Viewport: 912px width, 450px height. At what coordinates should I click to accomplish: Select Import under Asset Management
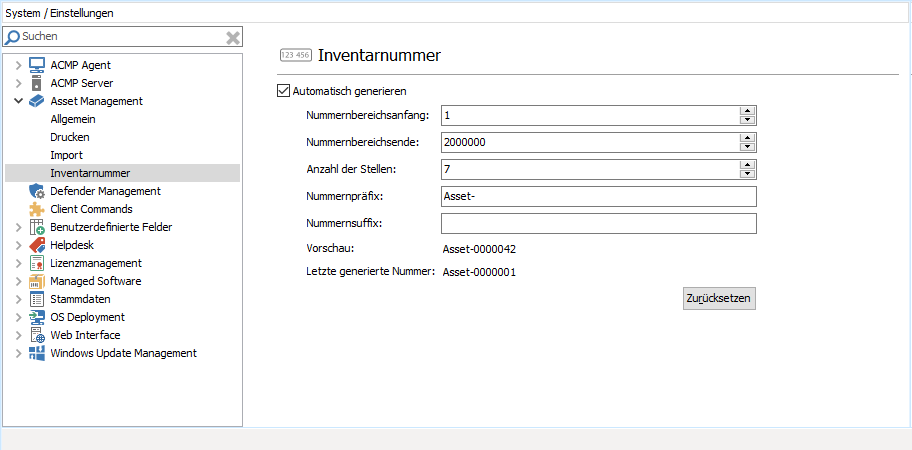(x=66, y=155)
